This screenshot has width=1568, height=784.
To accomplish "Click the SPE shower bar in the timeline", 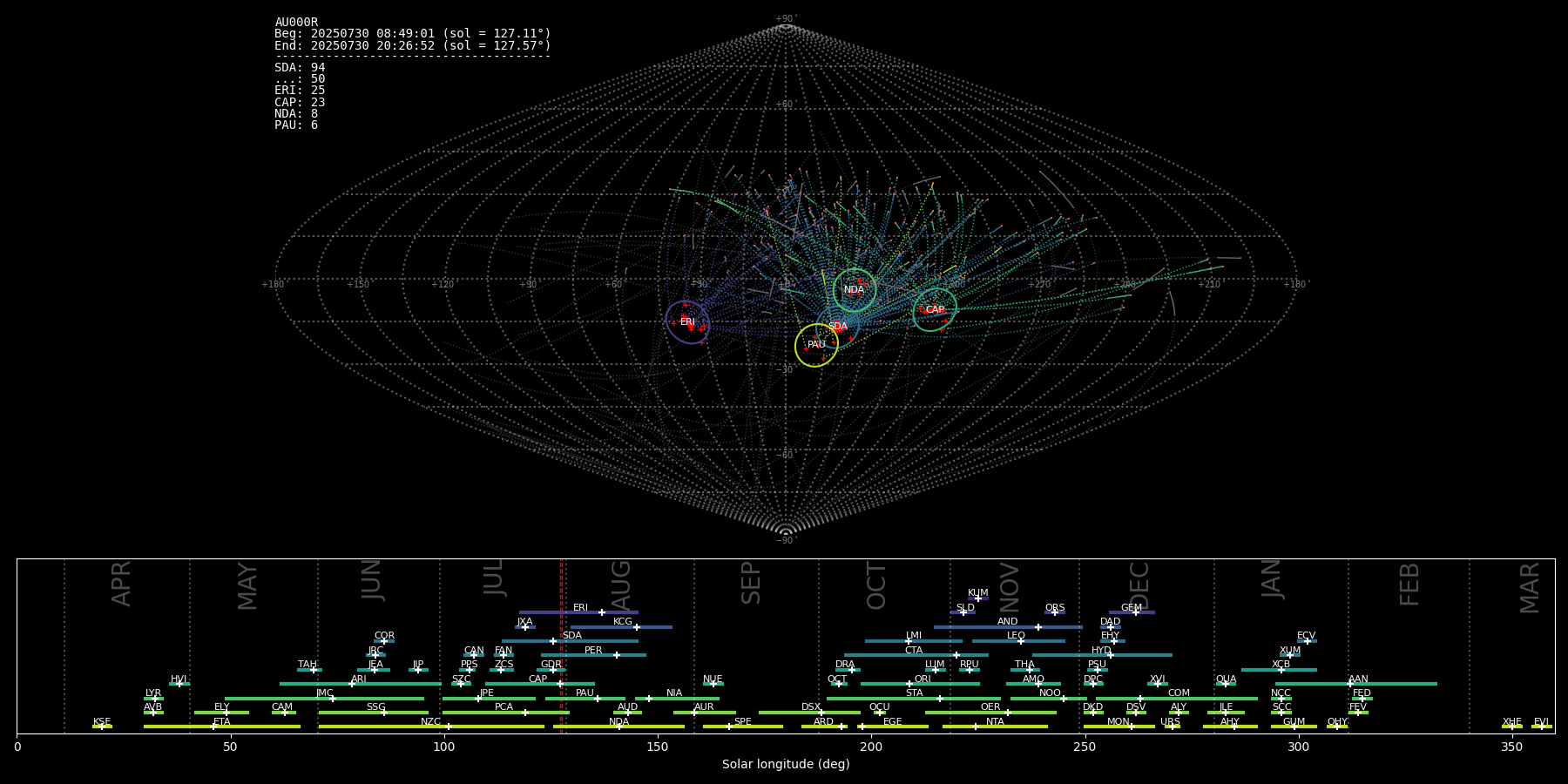I will click(x=743, y=727).
